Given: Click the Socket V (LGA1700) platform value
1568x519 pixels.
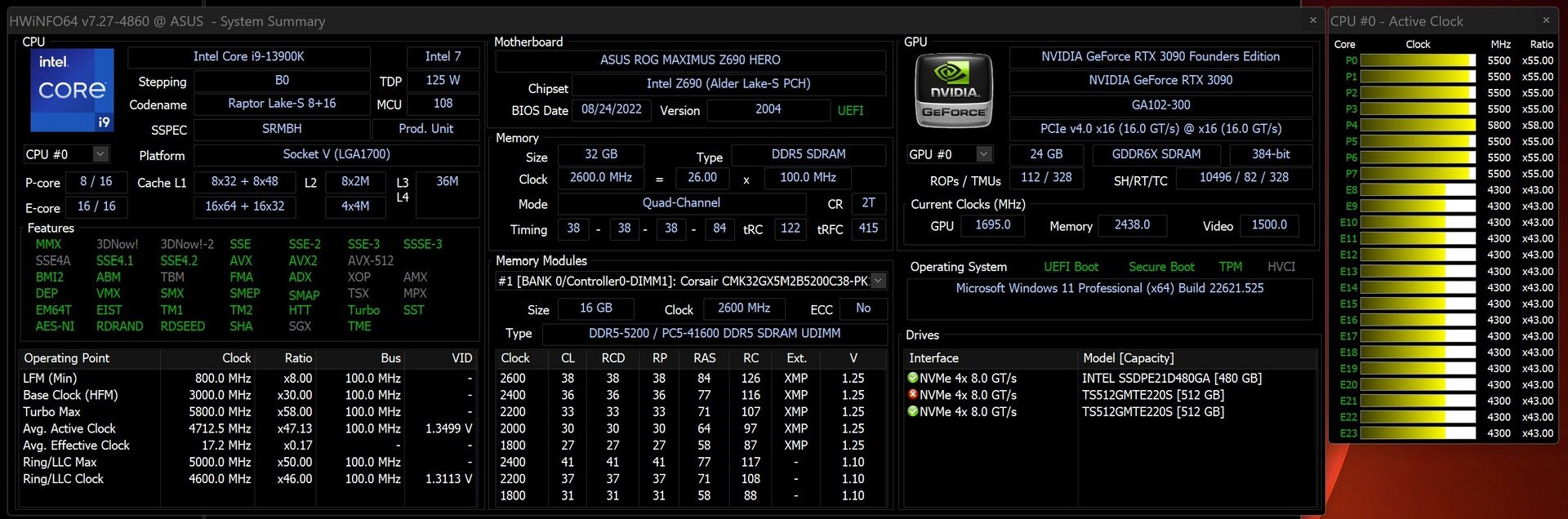Looking at the screenshot, I should pos(336,154).
